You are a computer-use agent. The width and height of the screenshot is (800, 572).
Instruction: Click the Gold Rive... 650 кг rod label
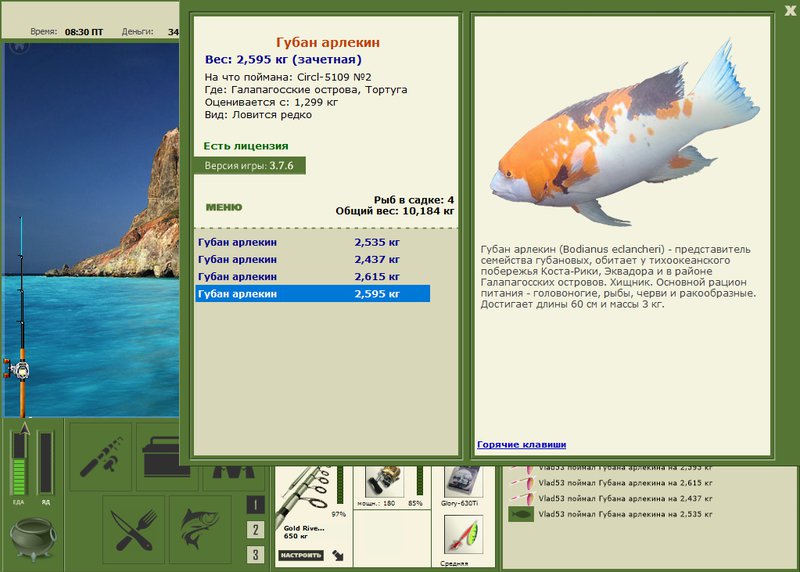point(304,532)
